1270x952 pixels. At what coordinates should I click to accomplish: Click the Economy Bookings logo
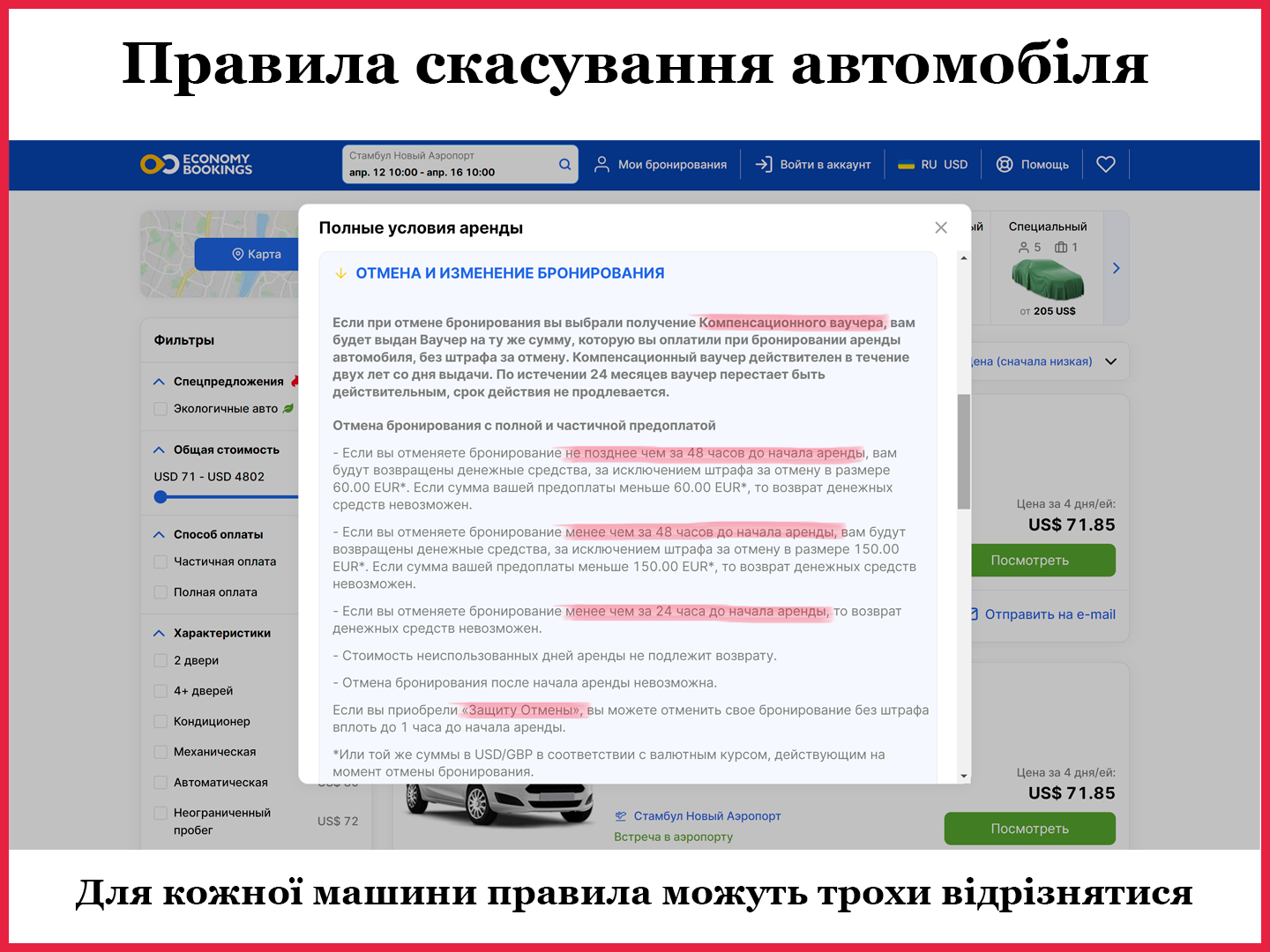pos(196,164)
